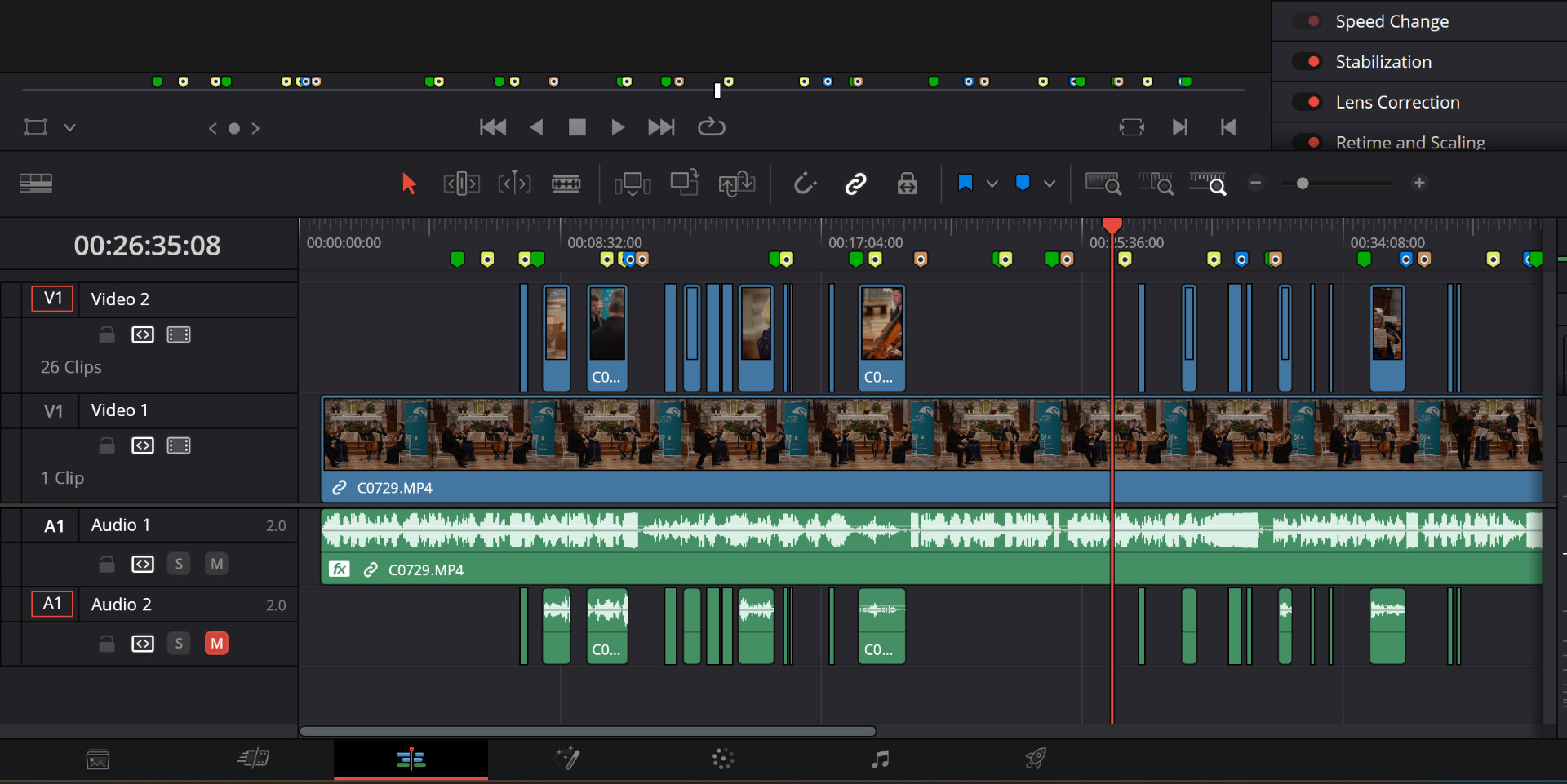Switch to the Edit page tab
This screenshot has height=784, width=1567.
pyautogui.click(x=411, y=759)
